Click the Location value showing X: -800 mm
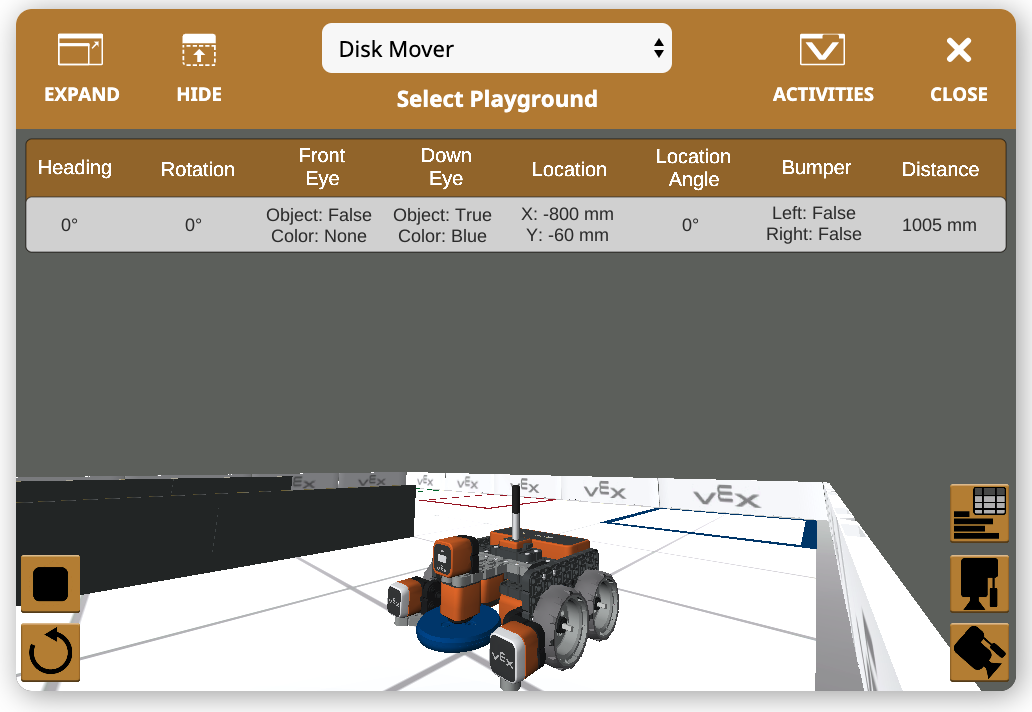This screenshot has width=1032, height=712. pyautogui.click(x=566, y=224)
